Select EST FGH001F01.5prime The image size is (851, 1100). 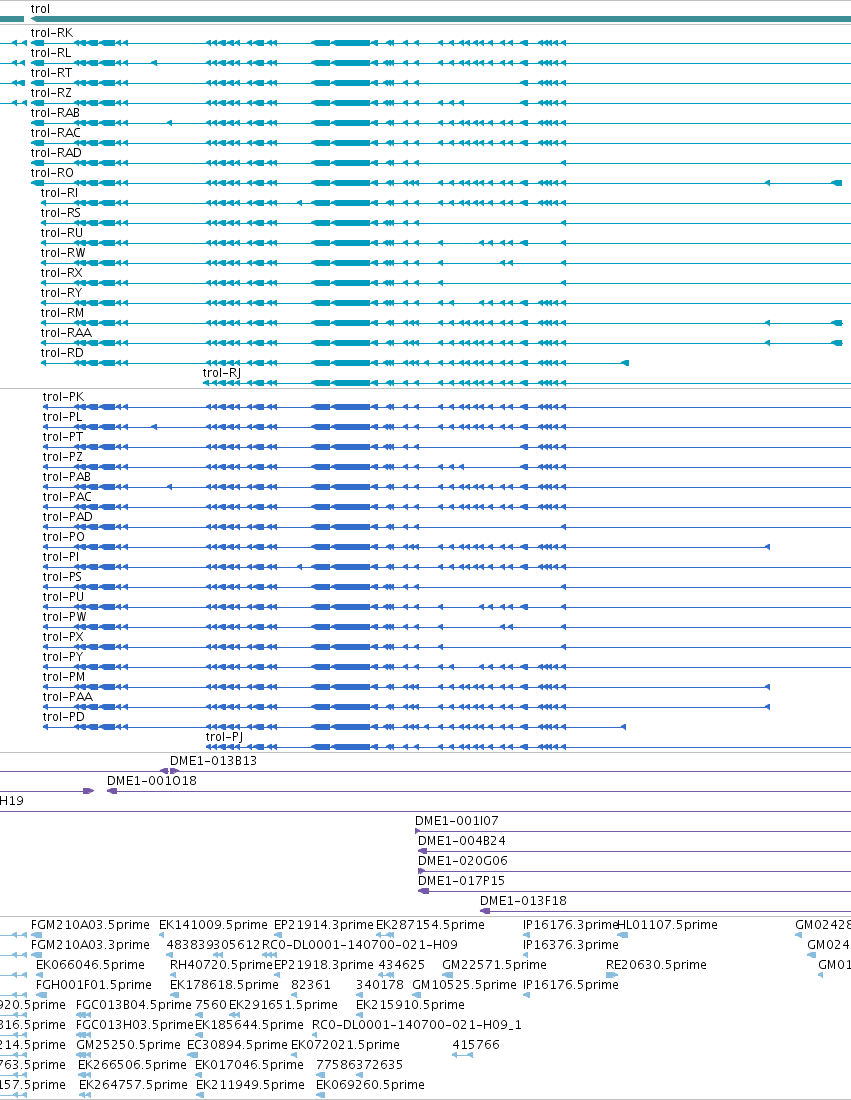pyautogui.click(x=94, y=985)
